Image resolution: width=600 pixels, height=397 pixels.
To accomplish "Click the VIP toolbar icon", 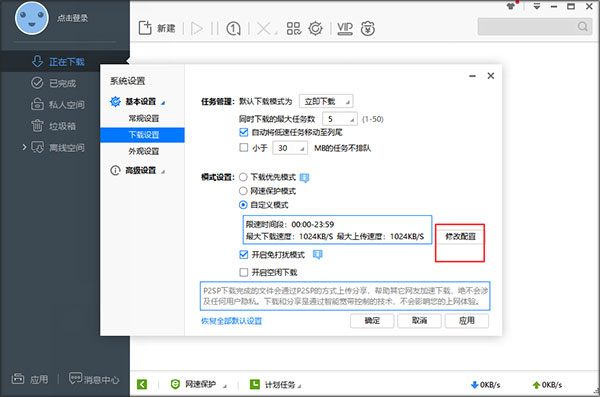I will [345, 28].
